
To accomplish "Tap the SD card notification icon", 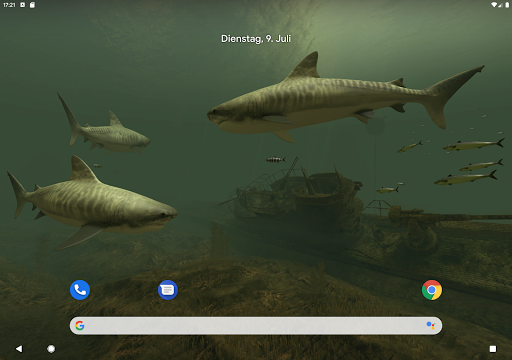I will click(32, 5).
